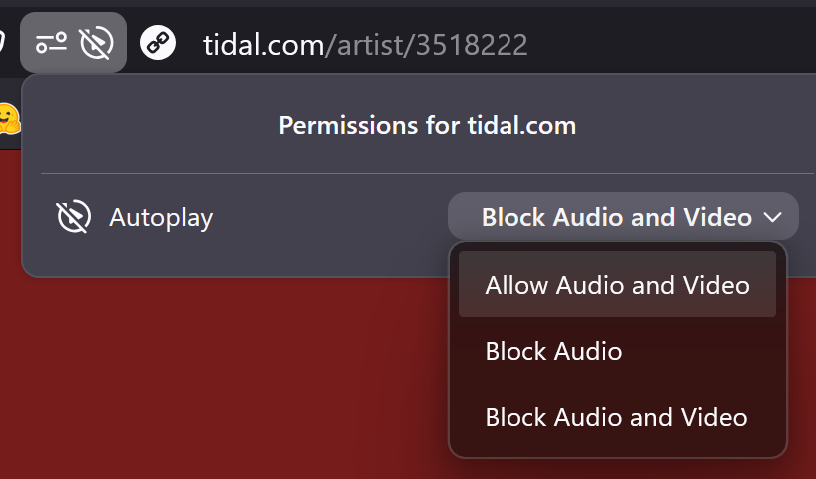
Task: Pick Block Audio and Video in the open list
Action: 617,417
